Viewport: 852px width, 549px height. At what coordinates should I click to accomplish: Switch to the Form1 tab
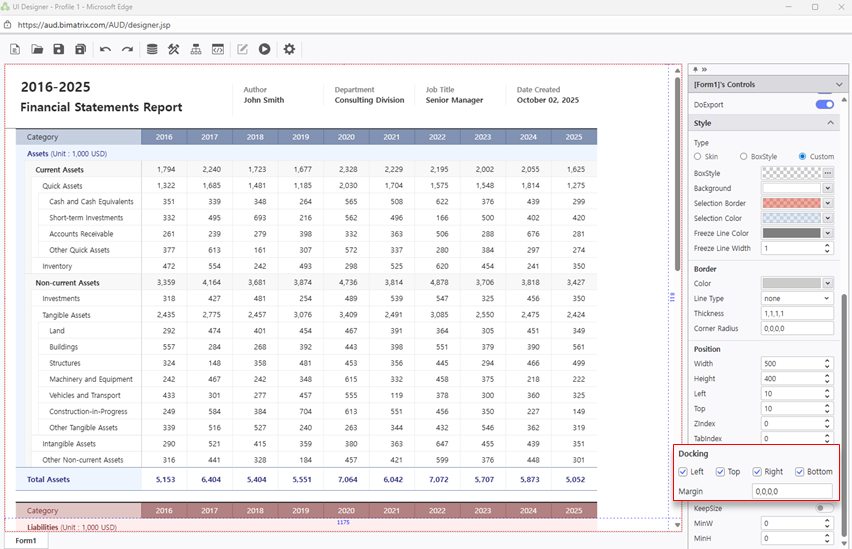(26, 541)
